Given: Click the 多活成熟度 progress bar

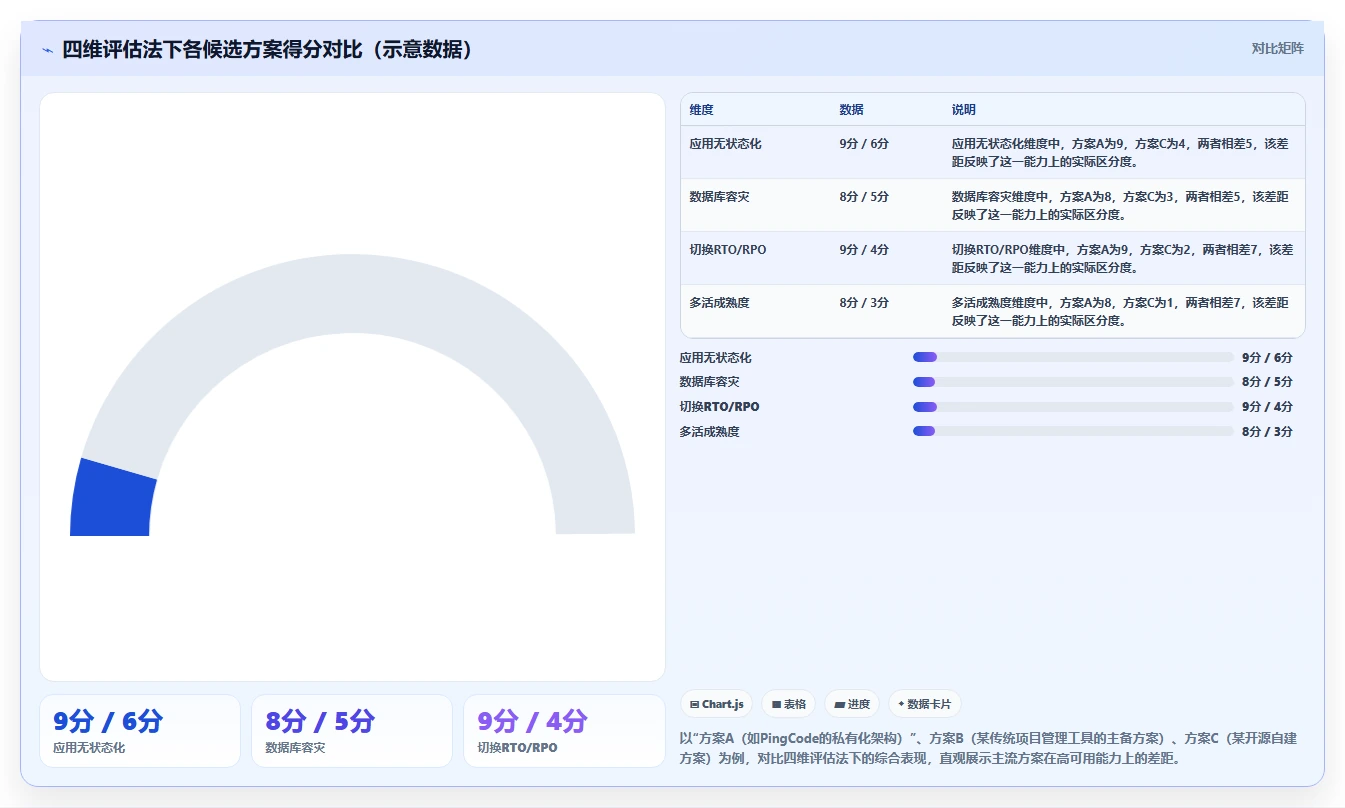Looking at the screenshot, I should point(1073,431).
